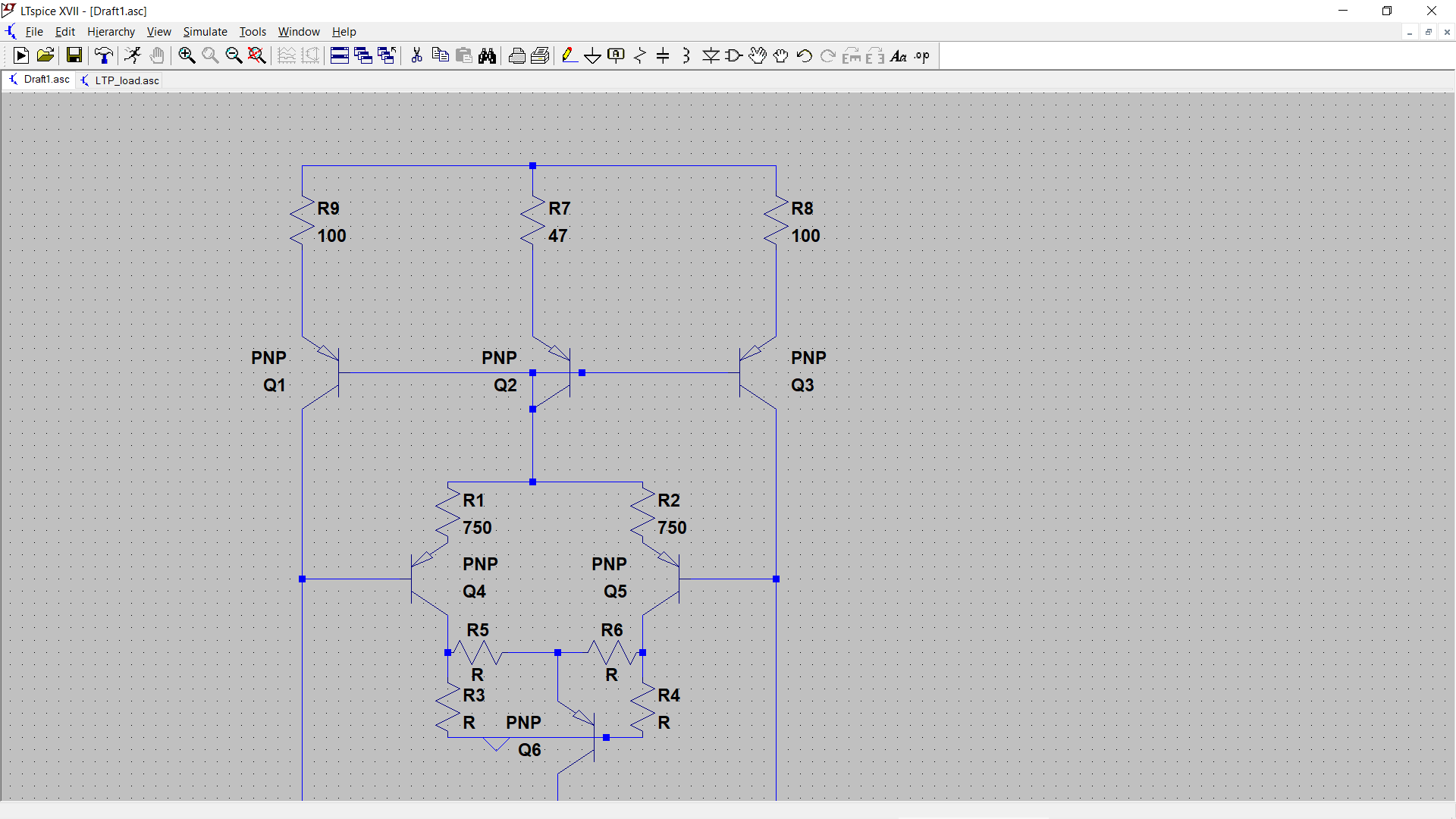Click the R2 resistor label
1456x819 pixels.
(669, 500)
